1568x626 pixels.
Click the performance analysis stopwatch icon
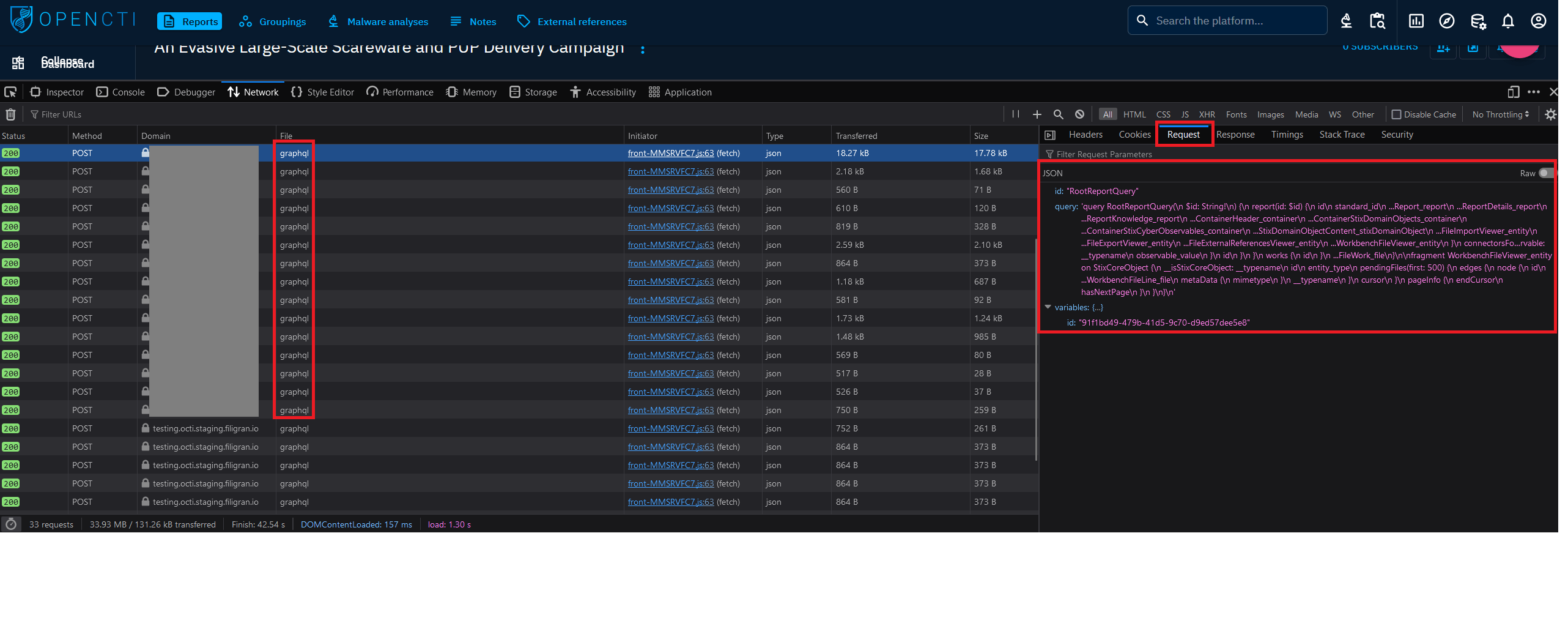(x=11, y=524)
